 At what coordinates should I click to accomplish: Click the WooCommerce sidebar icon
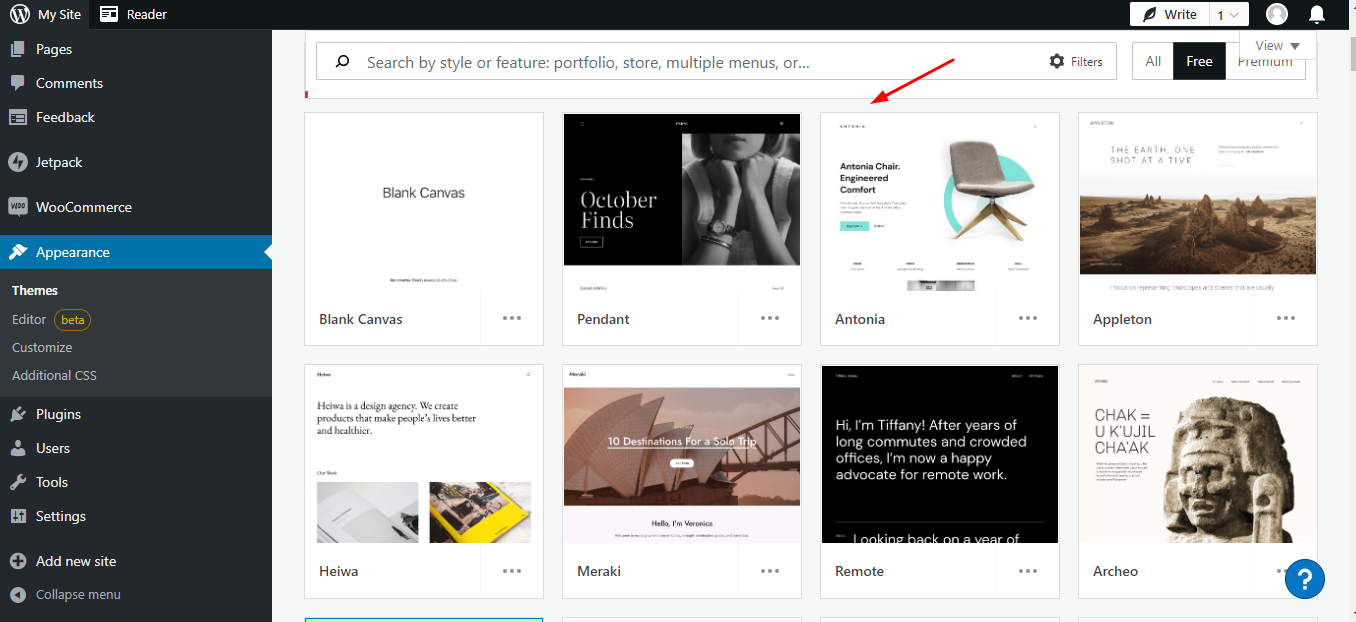point(18,207)
